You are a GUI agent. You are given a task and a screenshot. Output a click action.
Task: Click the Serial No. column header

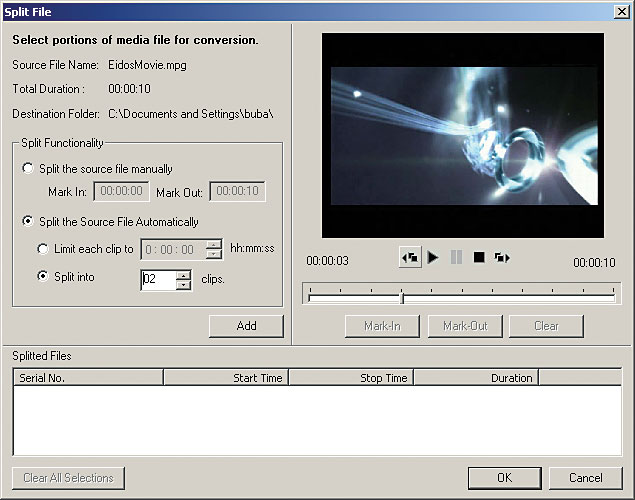tap(88, 378)
